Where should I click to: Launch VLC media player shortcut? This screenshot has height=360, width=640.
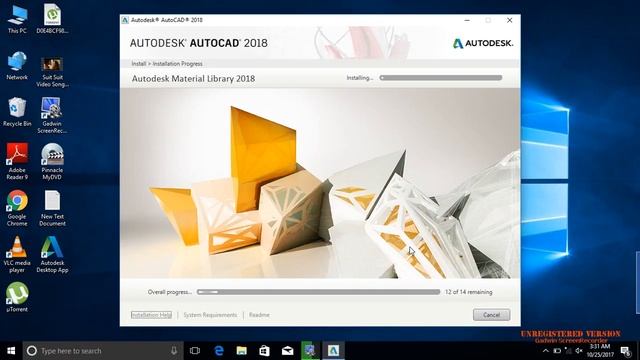tap(17, 254)
